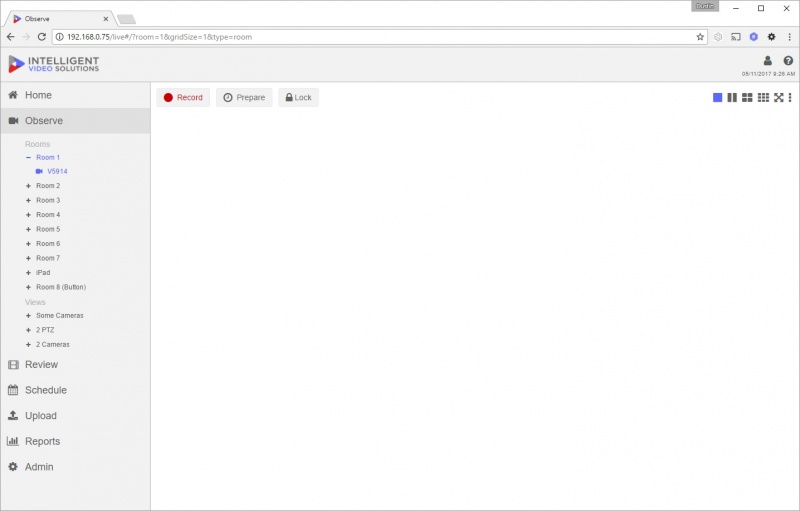Choose the four-tile grid layout icon
The height and width of the screenshot is (511, 800).
click(747, 97)
